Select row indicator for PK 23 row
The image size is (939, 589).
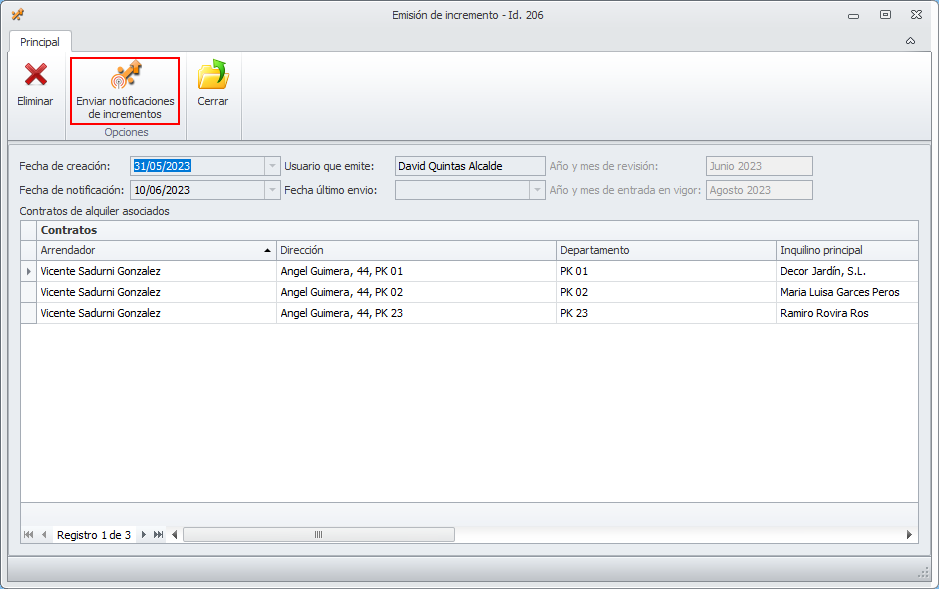pos(29,313)
